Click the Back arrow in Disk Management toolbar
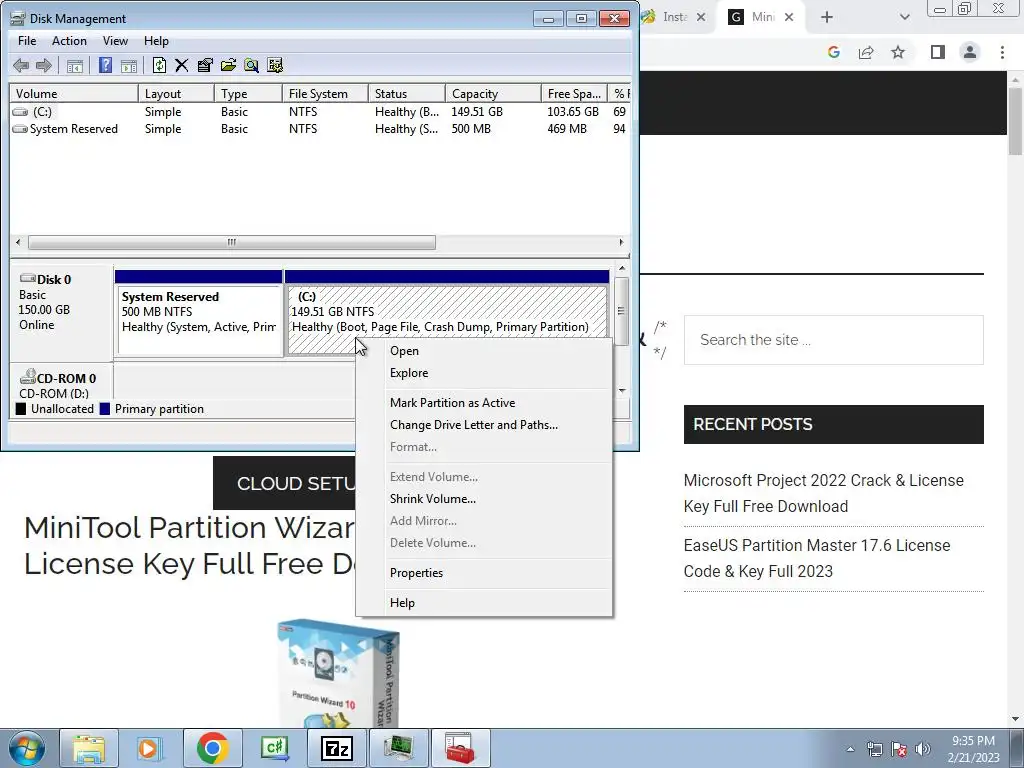 pos(21,65)
